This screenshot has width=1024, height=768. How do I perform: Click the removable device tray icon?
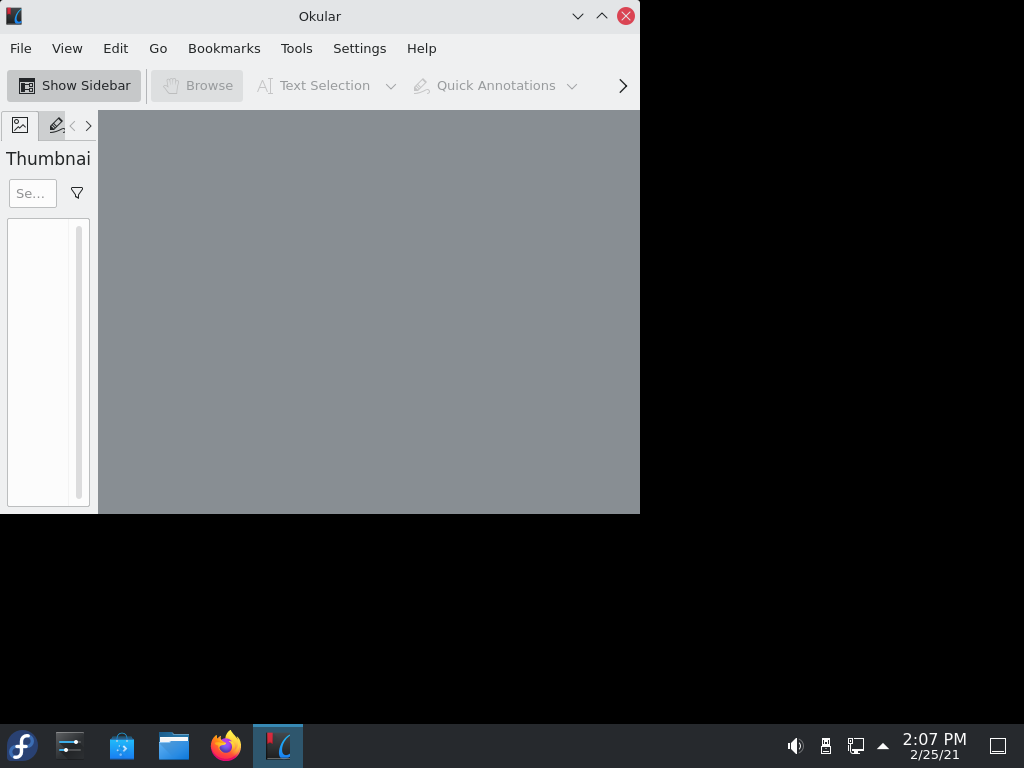[825, 746]
